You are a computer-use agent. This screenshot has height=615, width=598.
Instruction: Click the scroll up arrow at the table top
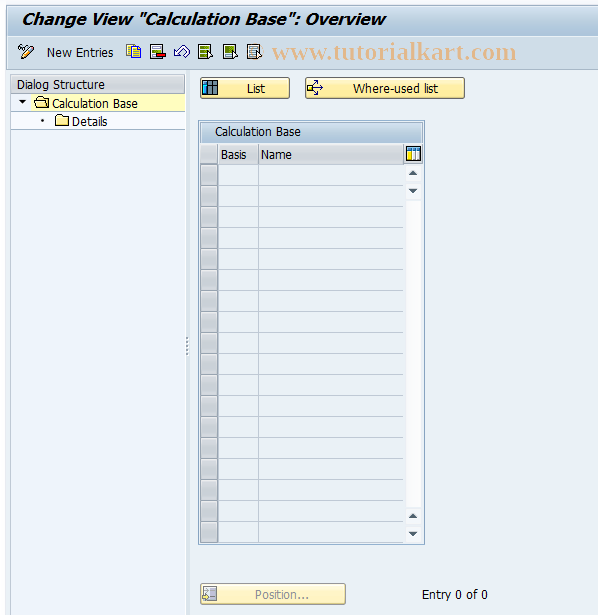[413, 173]
